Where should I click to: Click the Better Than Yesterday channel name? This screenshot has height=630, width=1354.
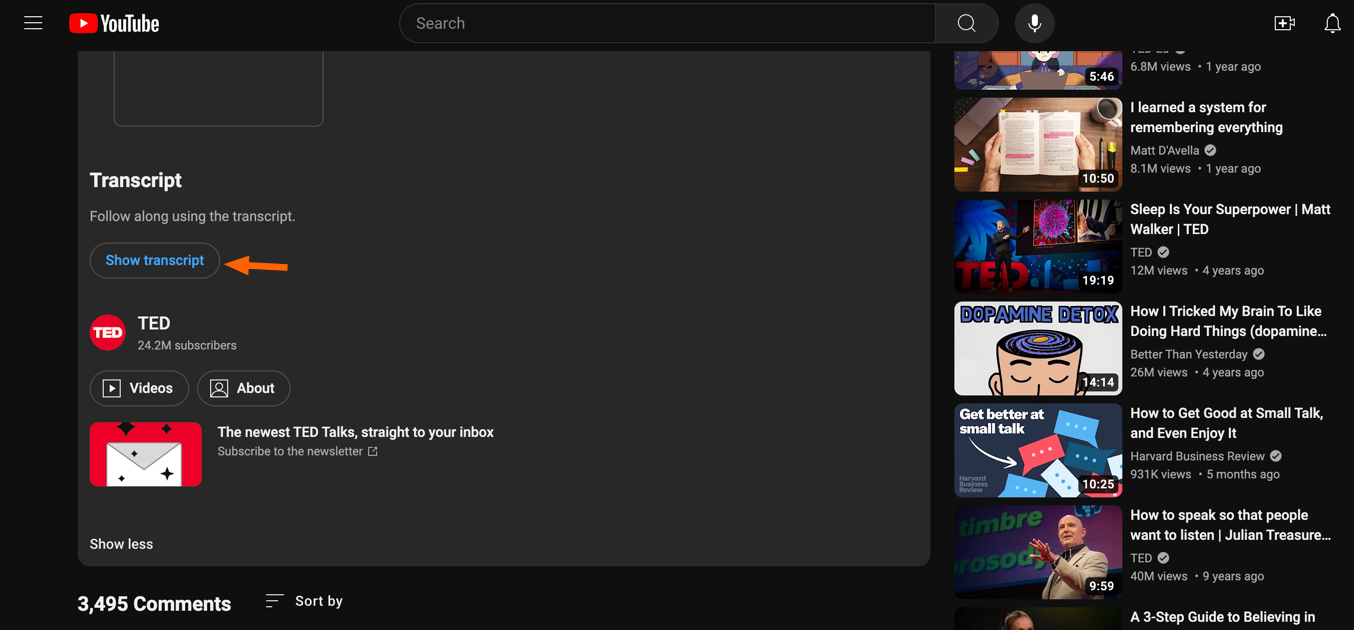(1189, 354)
